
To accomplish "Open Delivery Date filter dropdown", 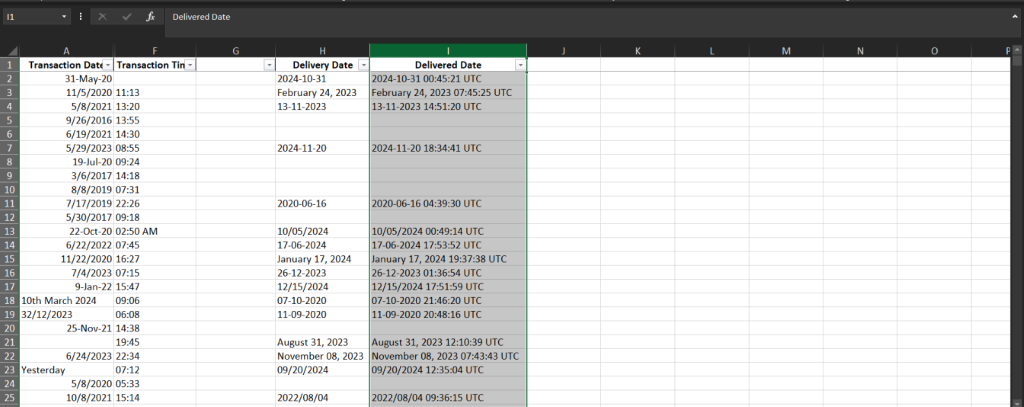I will pos(363,65).
